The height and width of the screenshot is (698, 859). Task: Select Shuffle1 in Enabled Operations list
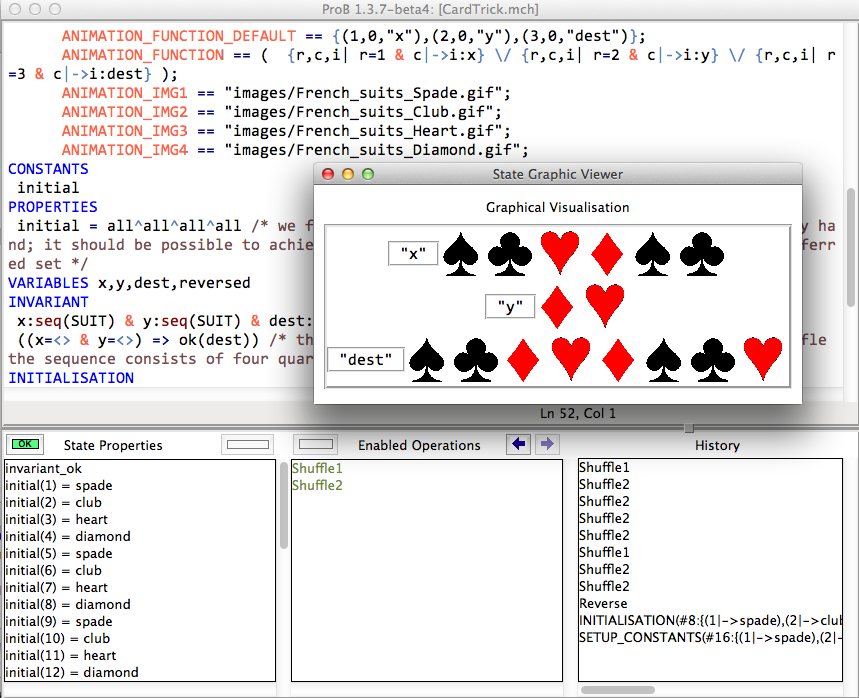[317, 468]
